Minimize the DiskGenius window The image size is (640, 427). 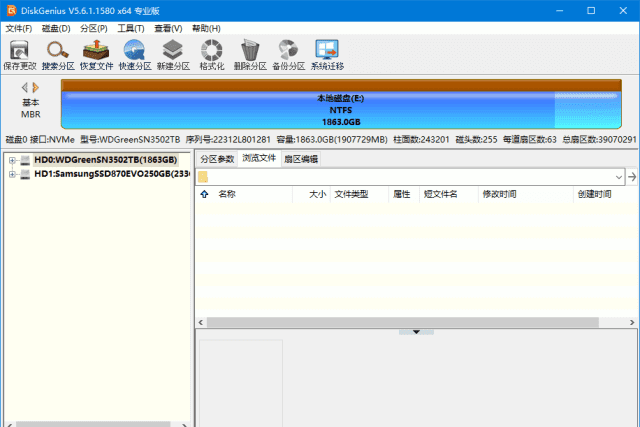click(560, 11)
